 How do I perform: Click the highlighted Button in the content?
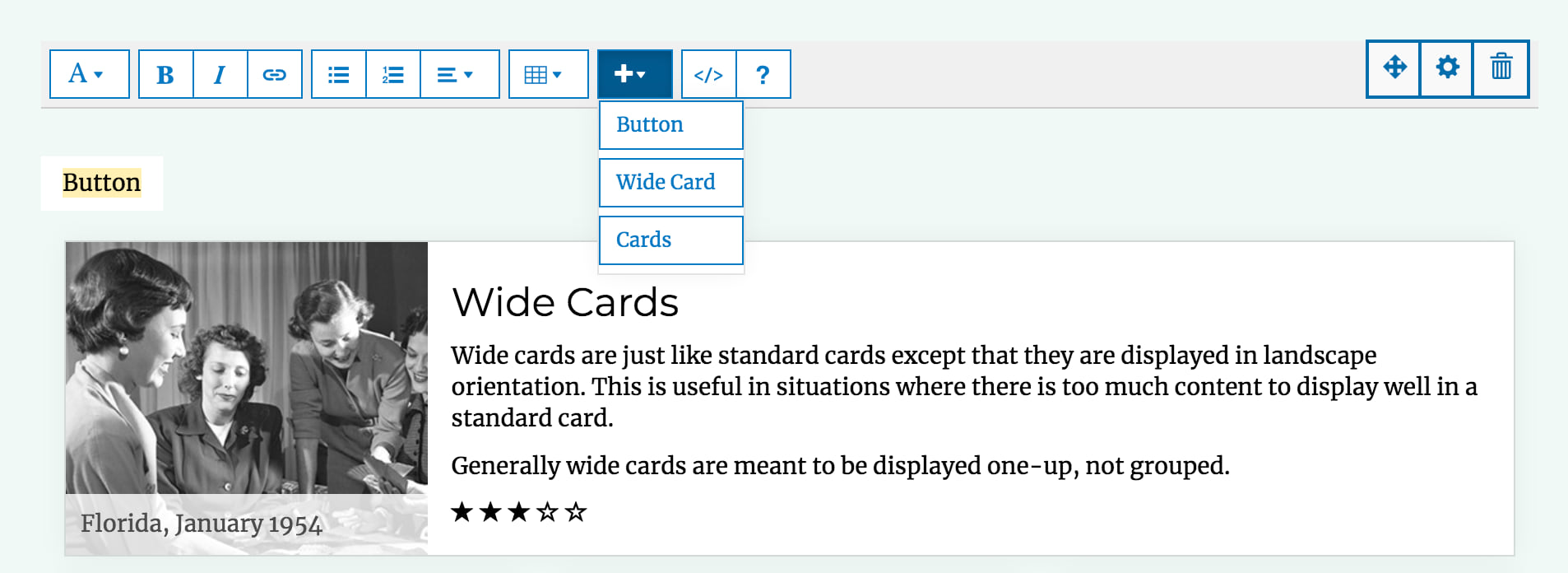pos(102,183)
